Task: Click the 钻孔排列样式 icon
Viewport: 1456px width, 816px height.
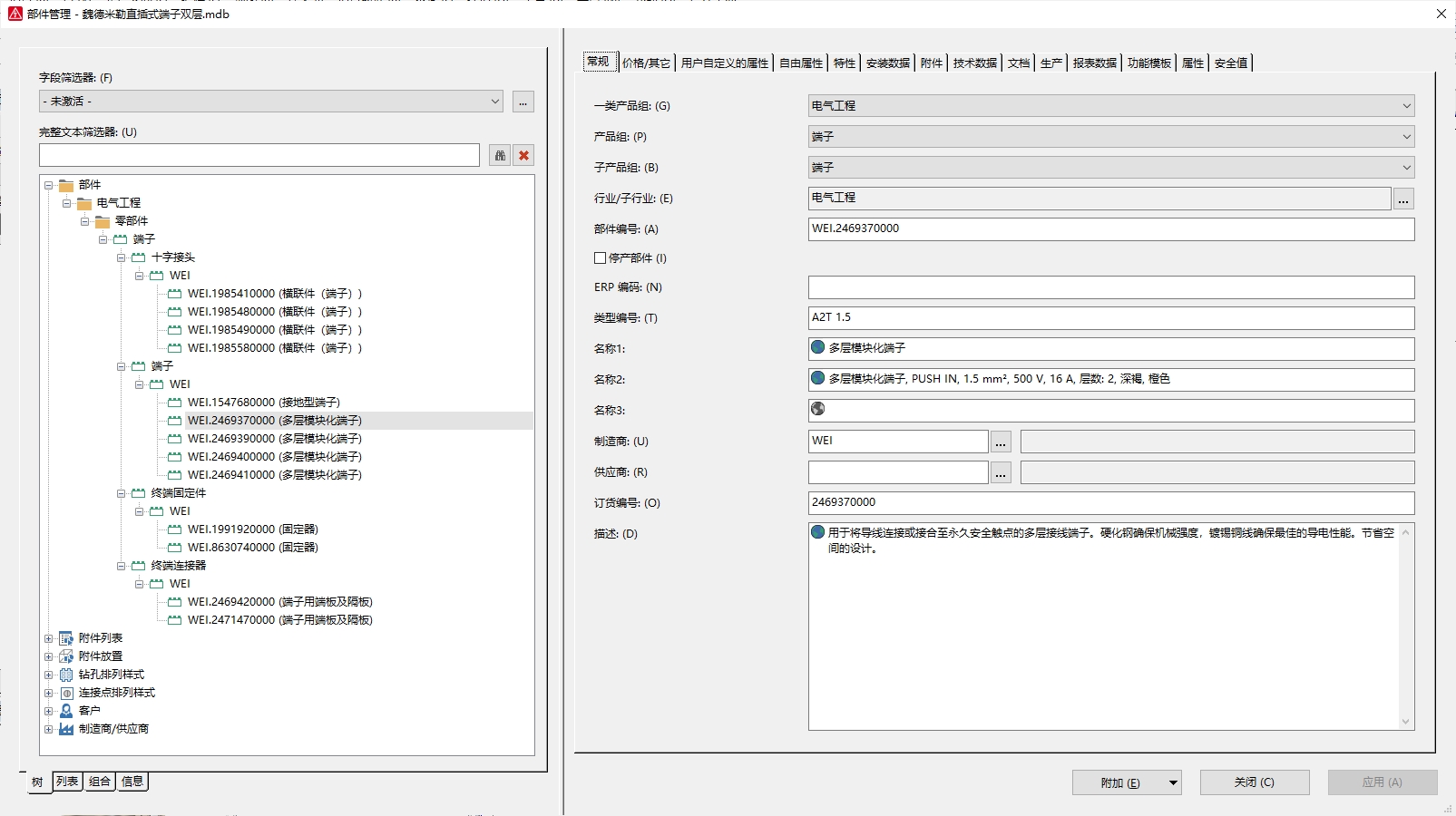Action: point(66,675)
